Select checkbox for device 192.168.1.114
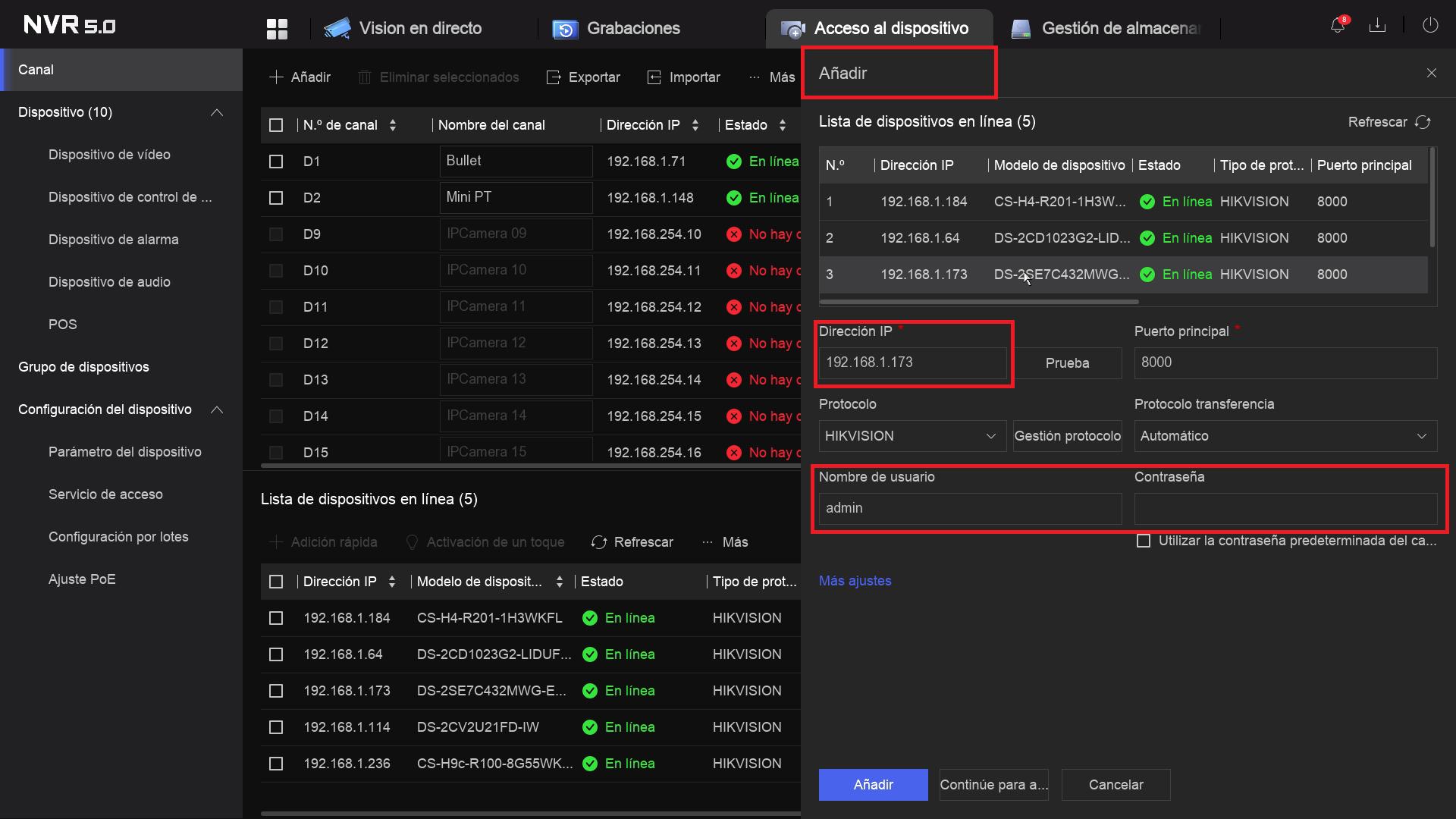The height and width of the screenshot is (819, 1456). (276, 727)
